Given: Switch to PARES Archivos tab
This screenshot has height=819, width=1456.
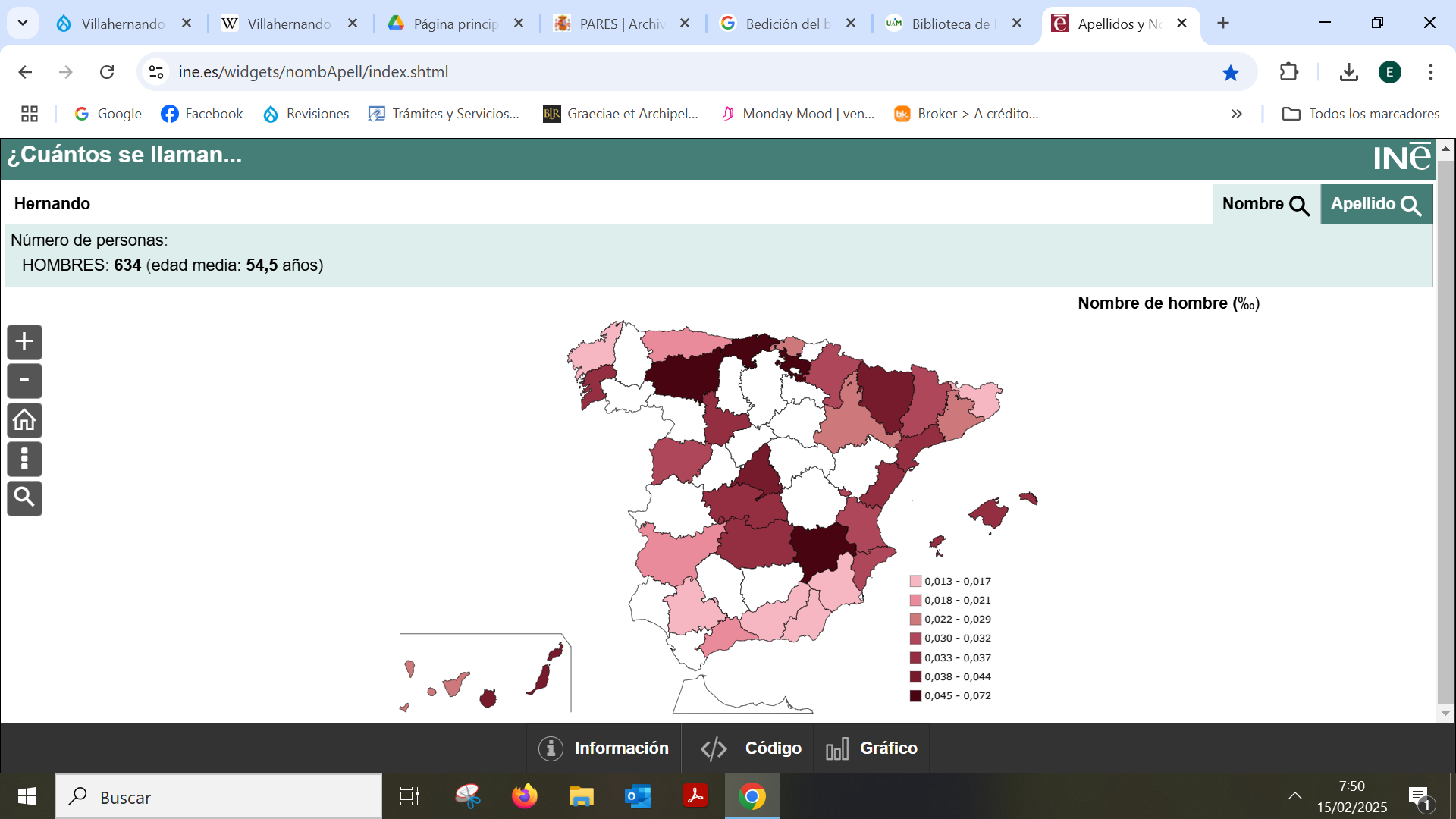Looking at the screenshot, I should [x=621, y=24].
